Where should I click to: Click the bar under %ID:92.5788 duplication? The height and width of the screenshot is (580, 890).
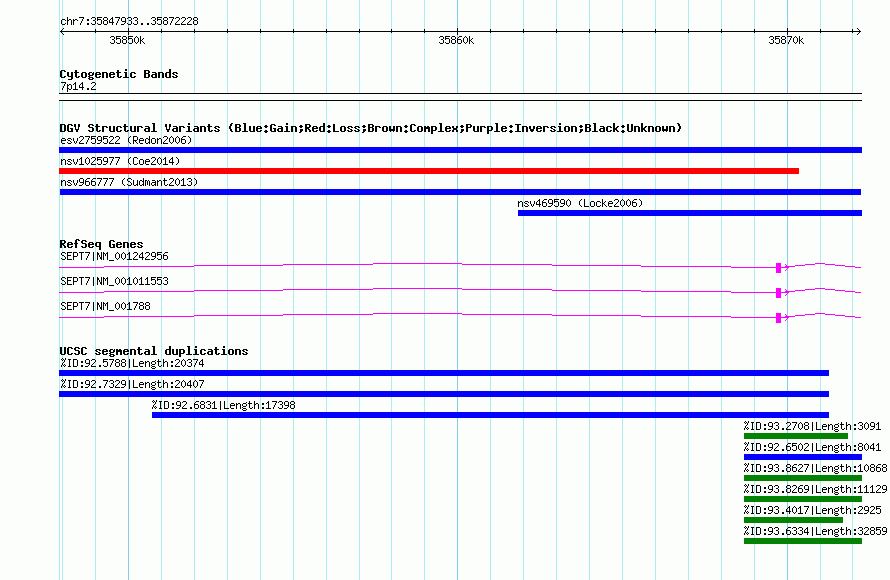click(x=444, y=373)
